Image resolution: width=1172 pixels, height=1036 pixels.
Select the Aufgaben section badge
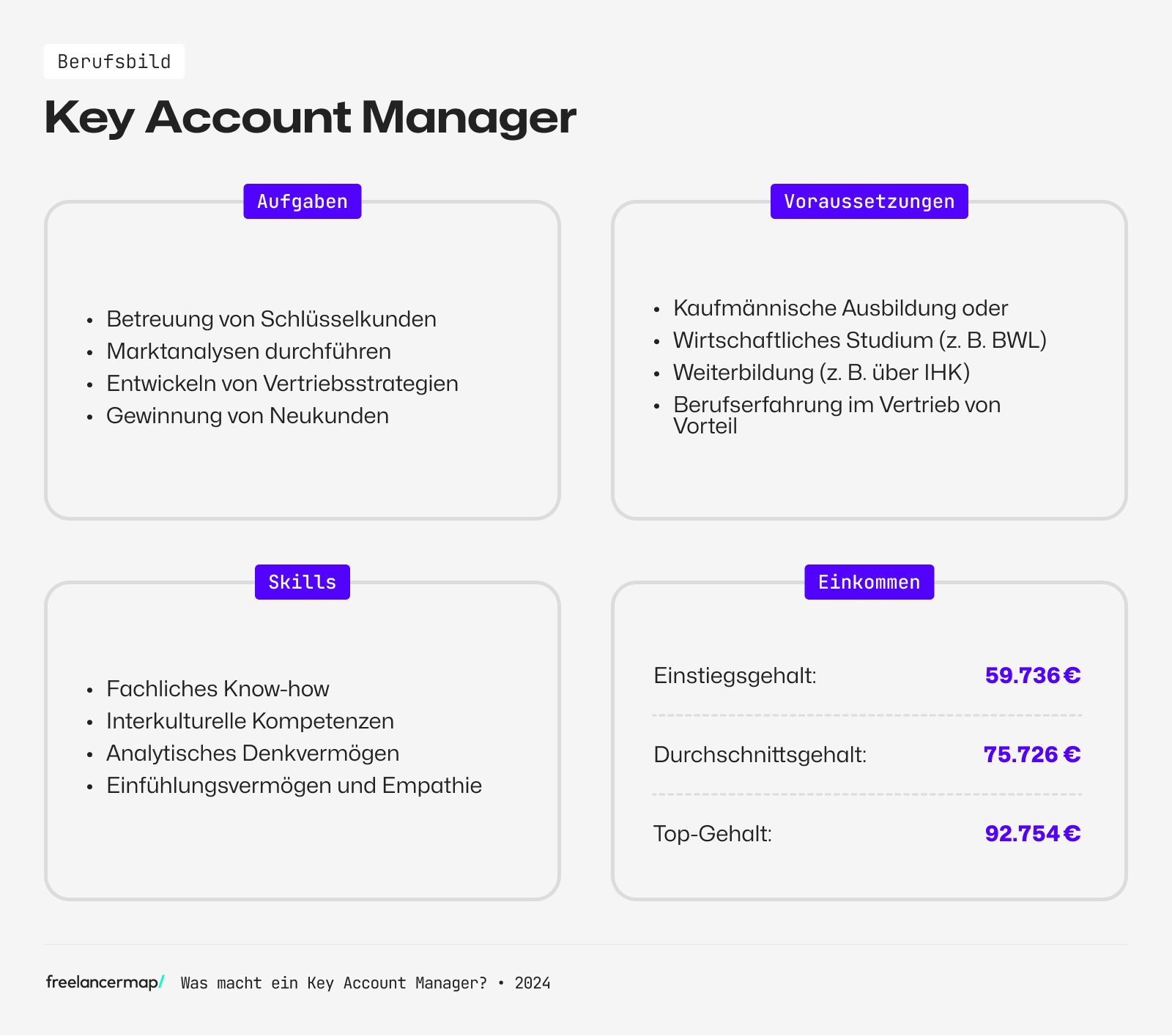302,201
